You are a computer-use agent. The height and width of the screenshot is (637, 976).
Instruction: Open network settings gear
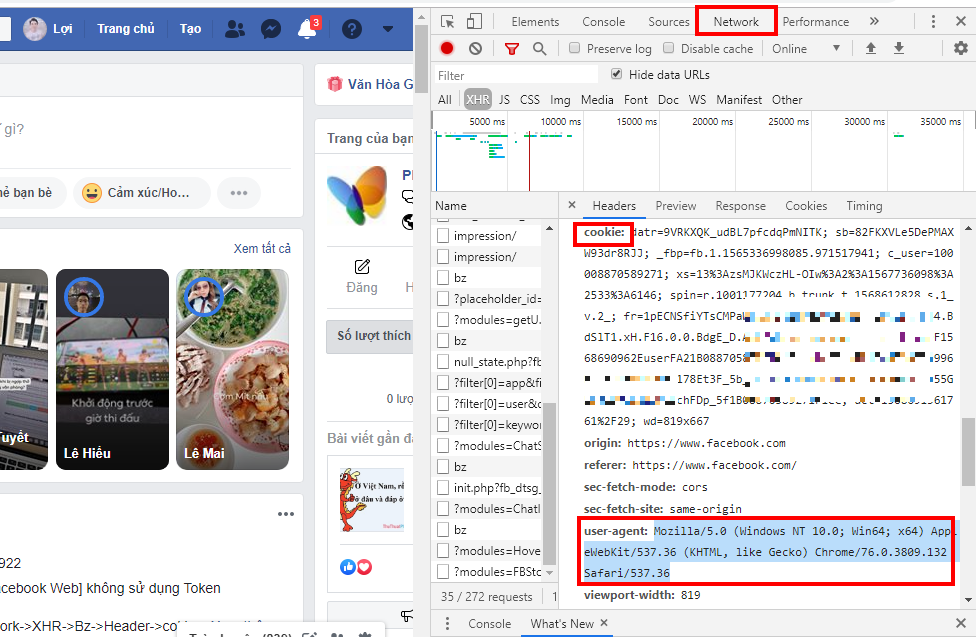[960, 48]
